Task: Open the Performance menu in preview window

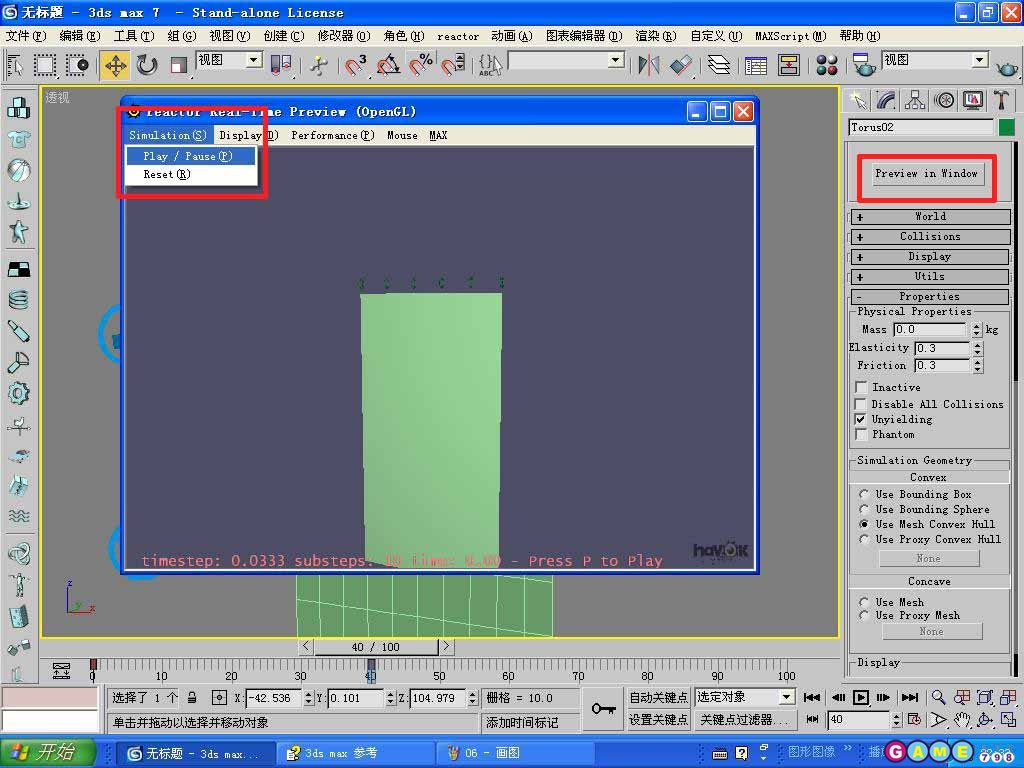Action: click(332, 135)
